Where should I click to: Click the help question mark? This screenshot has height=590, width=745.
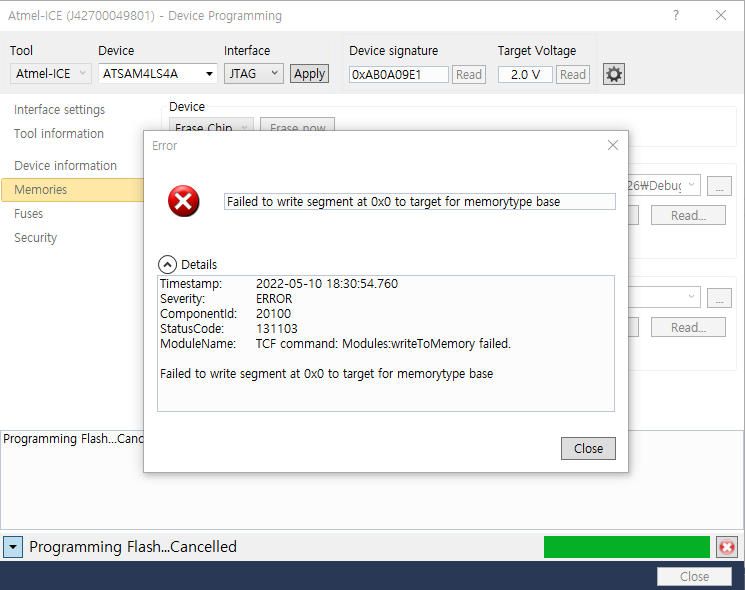676,15
